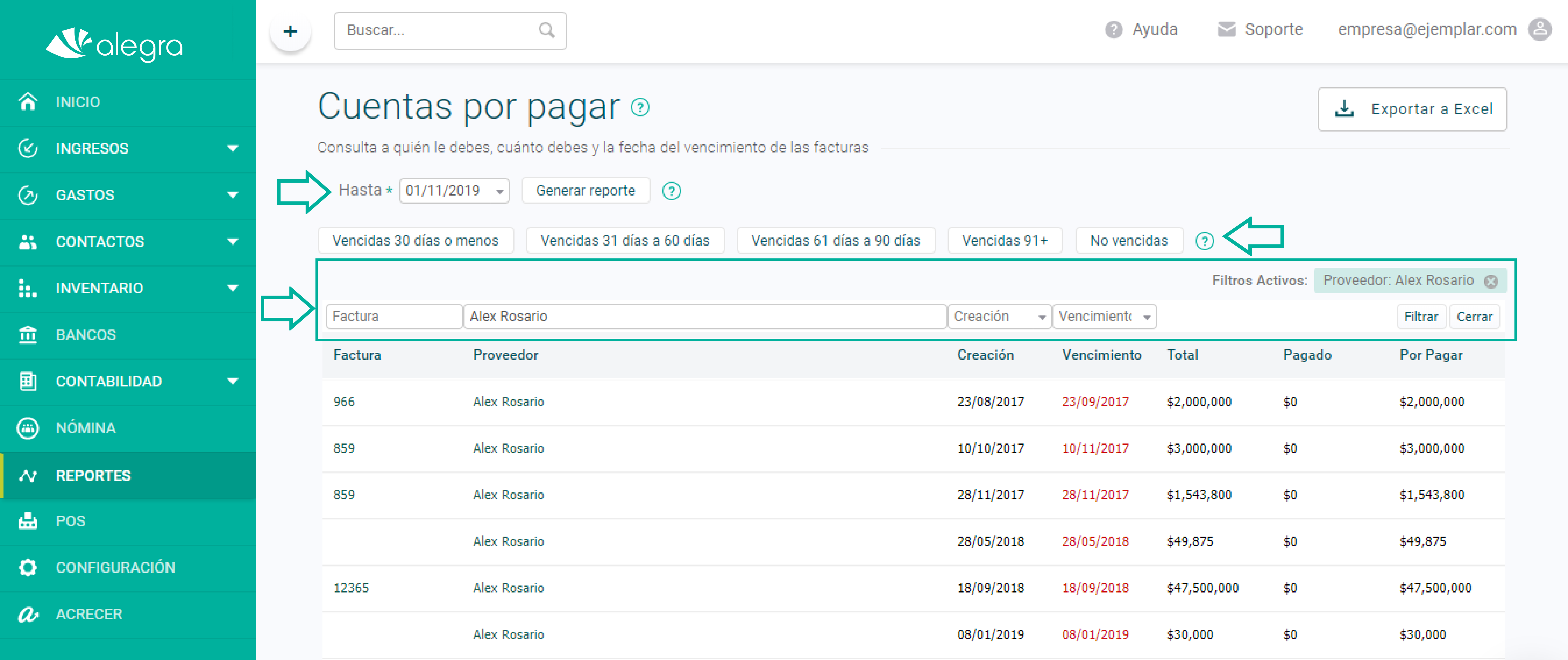Expand the Contabilidad menu arrow
This screenshot has height=660, width=1568.
pyautogui.click(x=233, y=381)
